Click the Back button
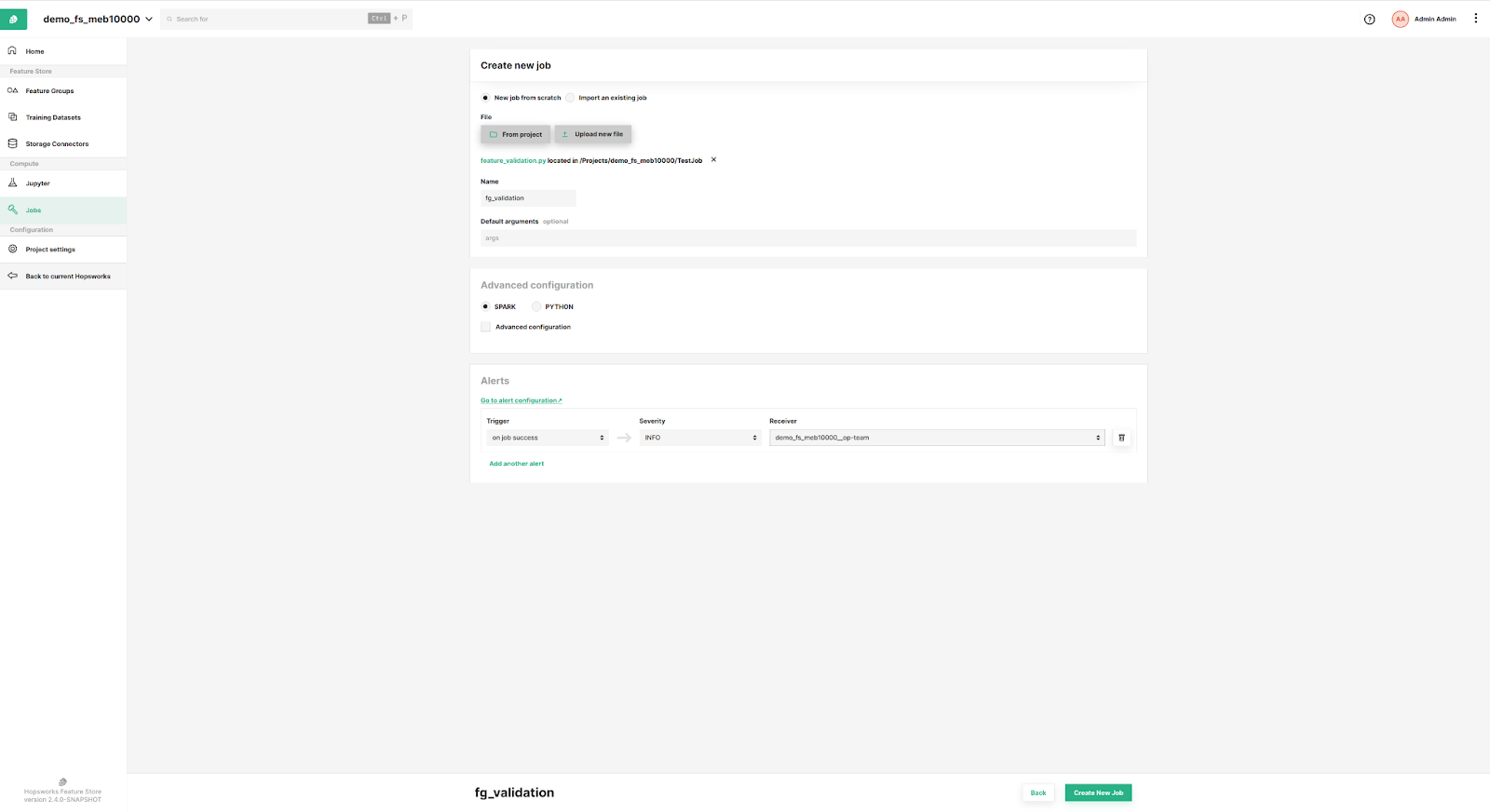1490x812 pixels. tap(1038, 792)
